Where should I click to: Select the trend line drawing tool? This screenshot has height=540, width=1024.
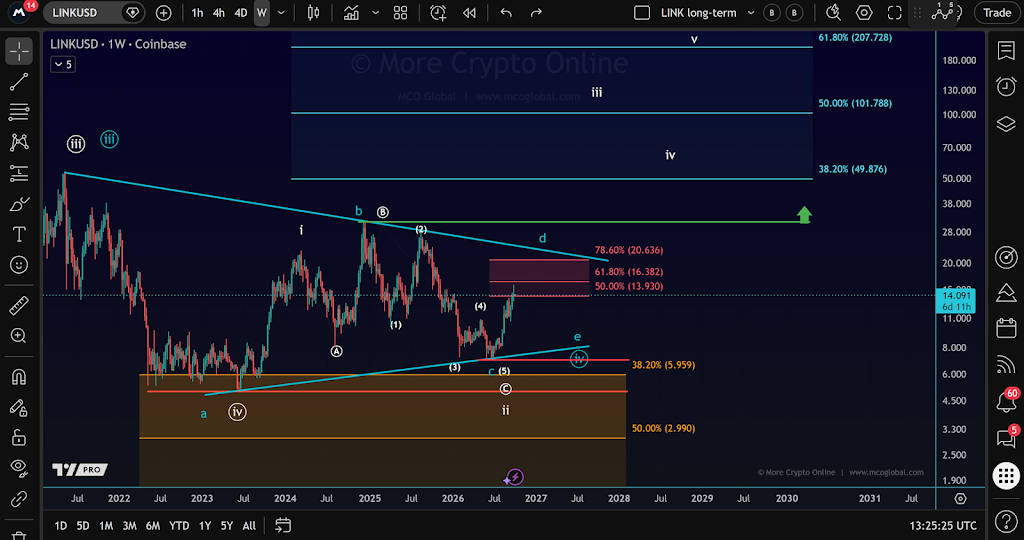(x=19, y=82)
